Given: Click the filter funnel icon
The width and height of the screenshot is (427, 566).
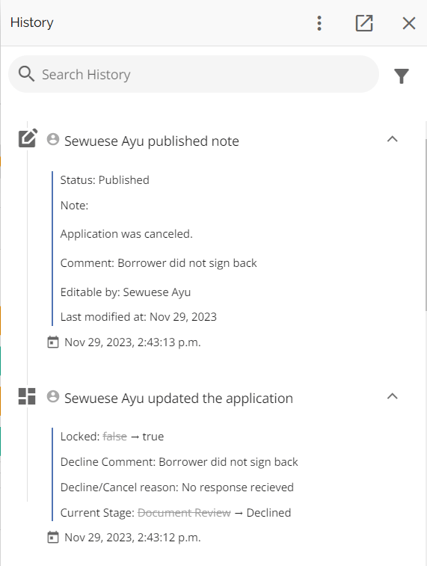Looking at the screenshot, I should coord(401,76).
